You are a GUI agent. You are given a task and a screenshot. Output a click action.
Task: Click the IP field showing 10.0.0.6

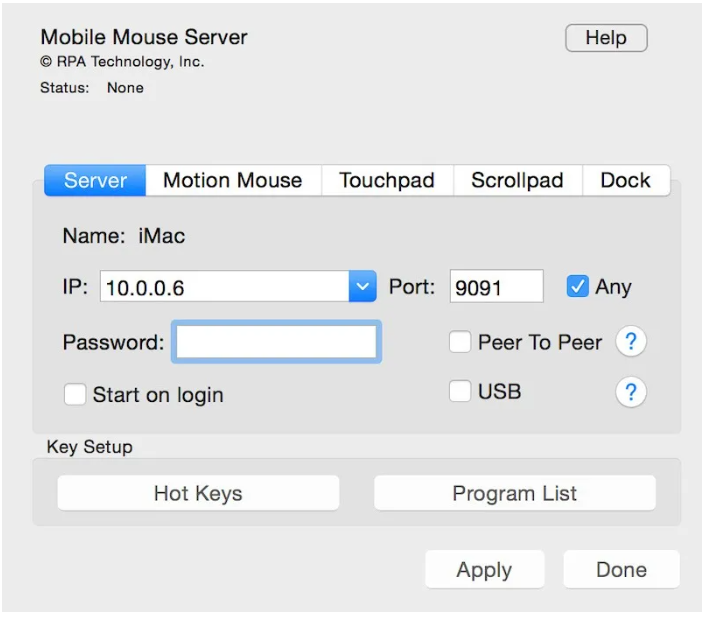point(225,286)
